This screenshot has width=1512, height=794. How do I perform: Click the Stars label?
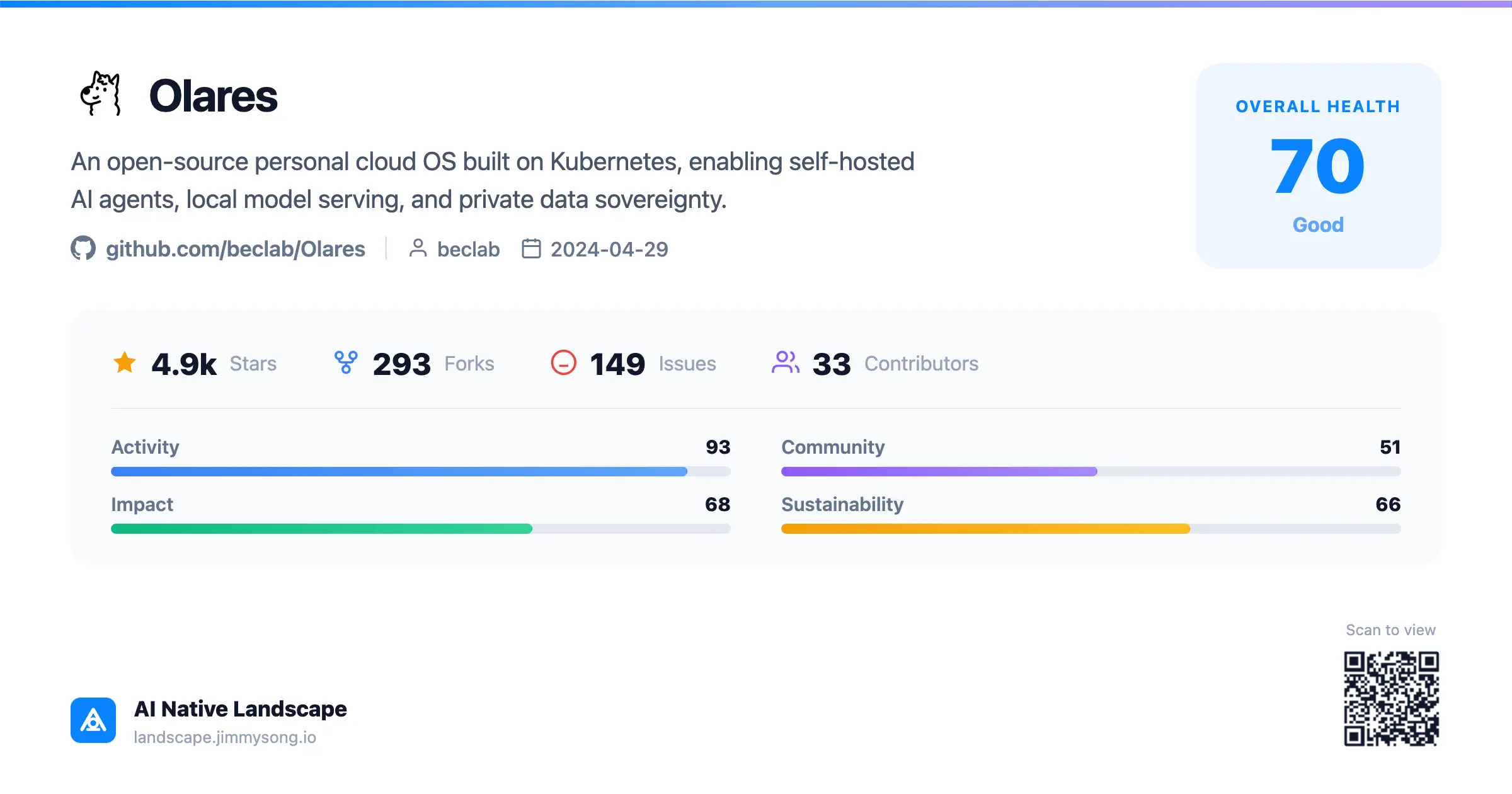point(253,364)
